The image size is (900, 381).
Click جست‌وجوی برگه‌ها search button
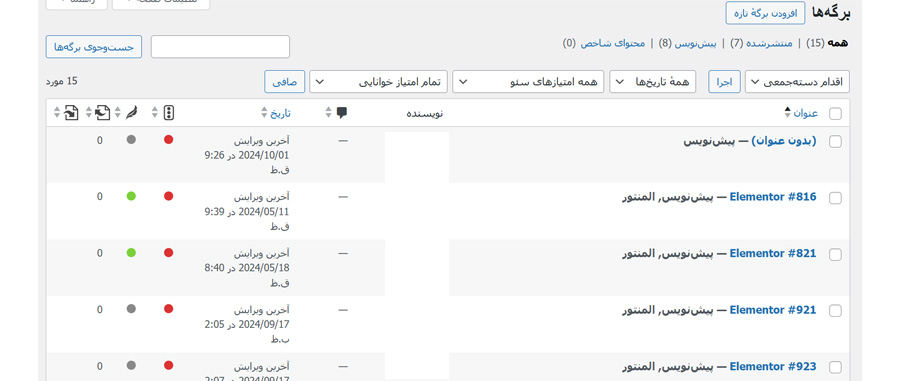point(94,47)
